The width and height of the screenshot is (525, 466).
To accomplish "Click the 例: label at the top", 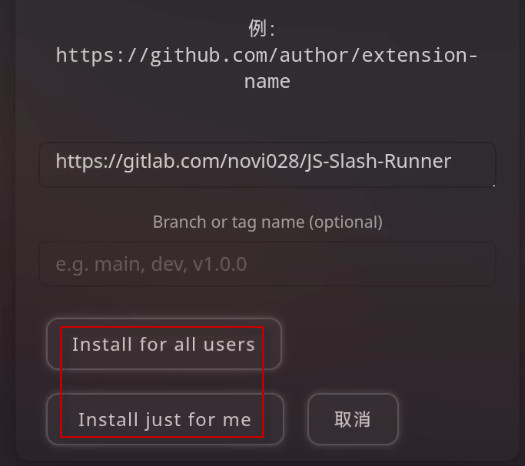I will 262,28.
